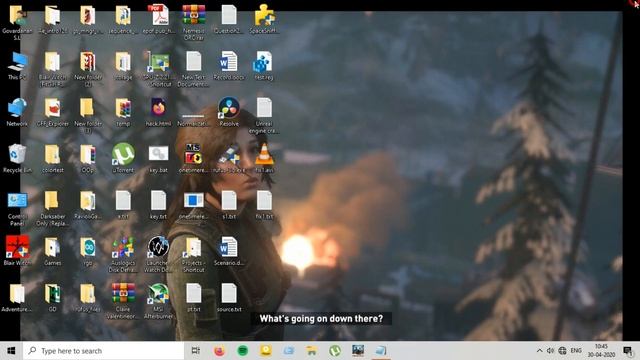640x360 pixels.
Task: Open the key.bat batch file
Action: tap(158, 158)
